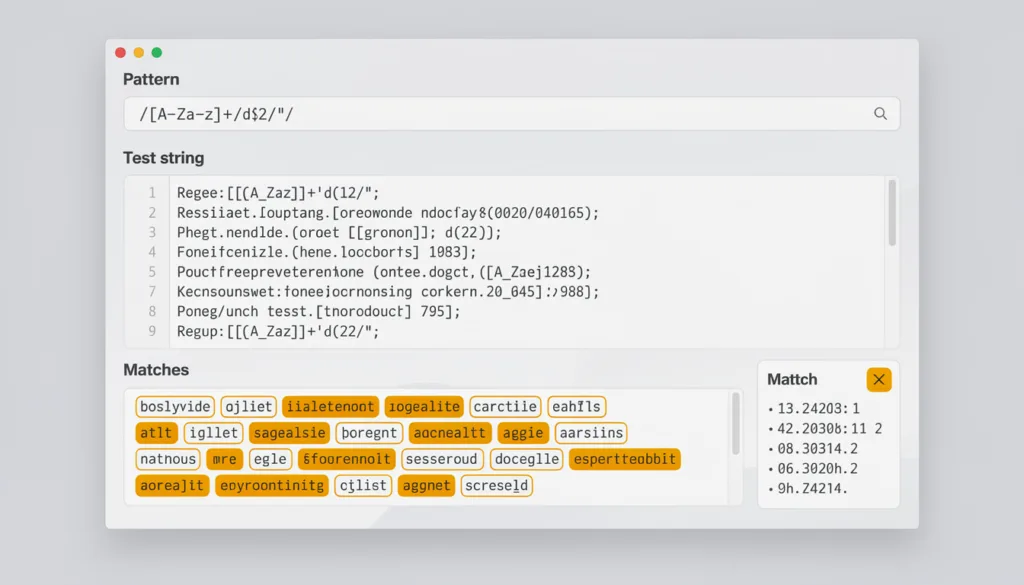Toggle the 'atlt' orange match tag
The width and height of the screenshot is (1024, 585).
[156, 433]
